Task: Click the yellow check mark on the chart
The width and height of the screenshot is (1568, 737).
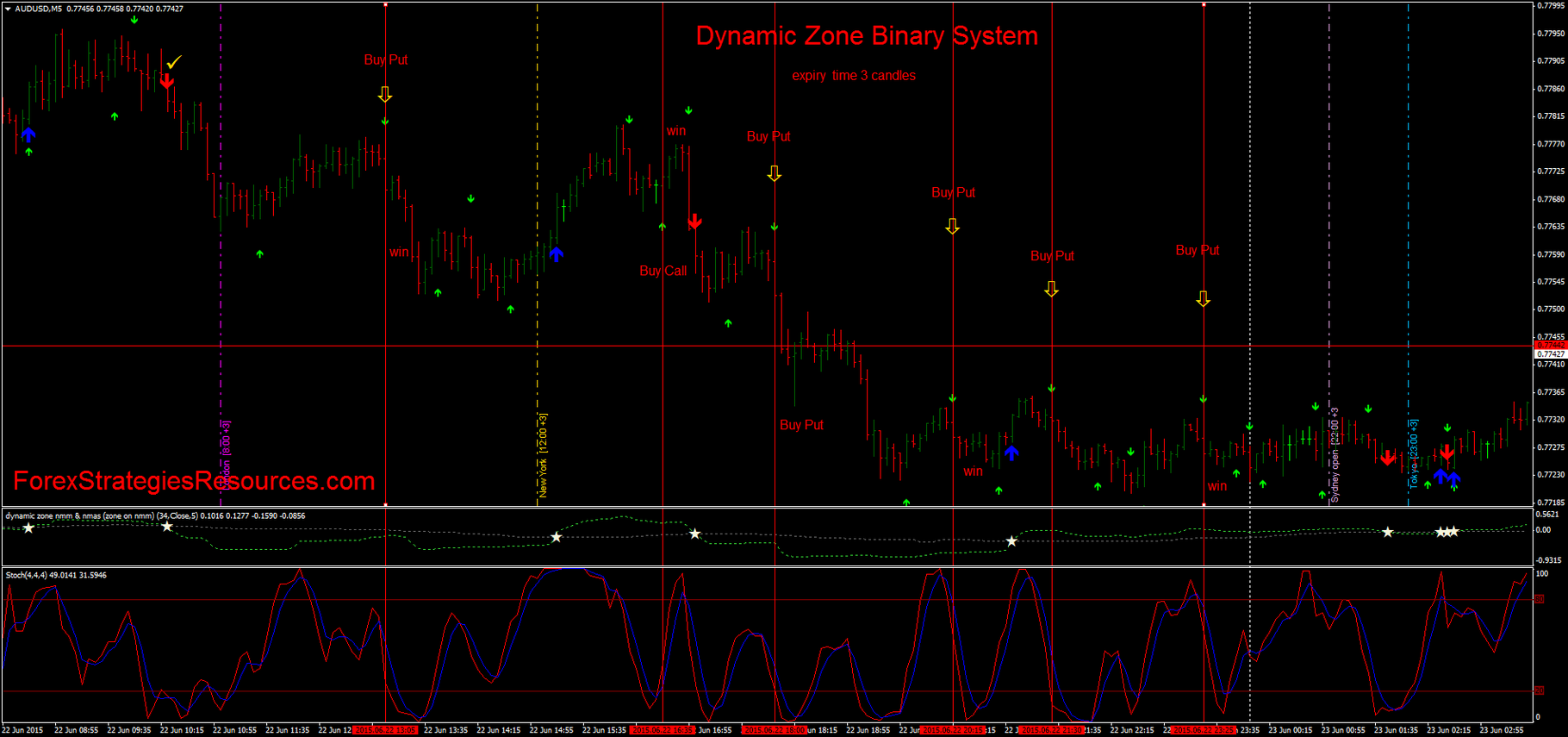Action: (x=174, y=62)
